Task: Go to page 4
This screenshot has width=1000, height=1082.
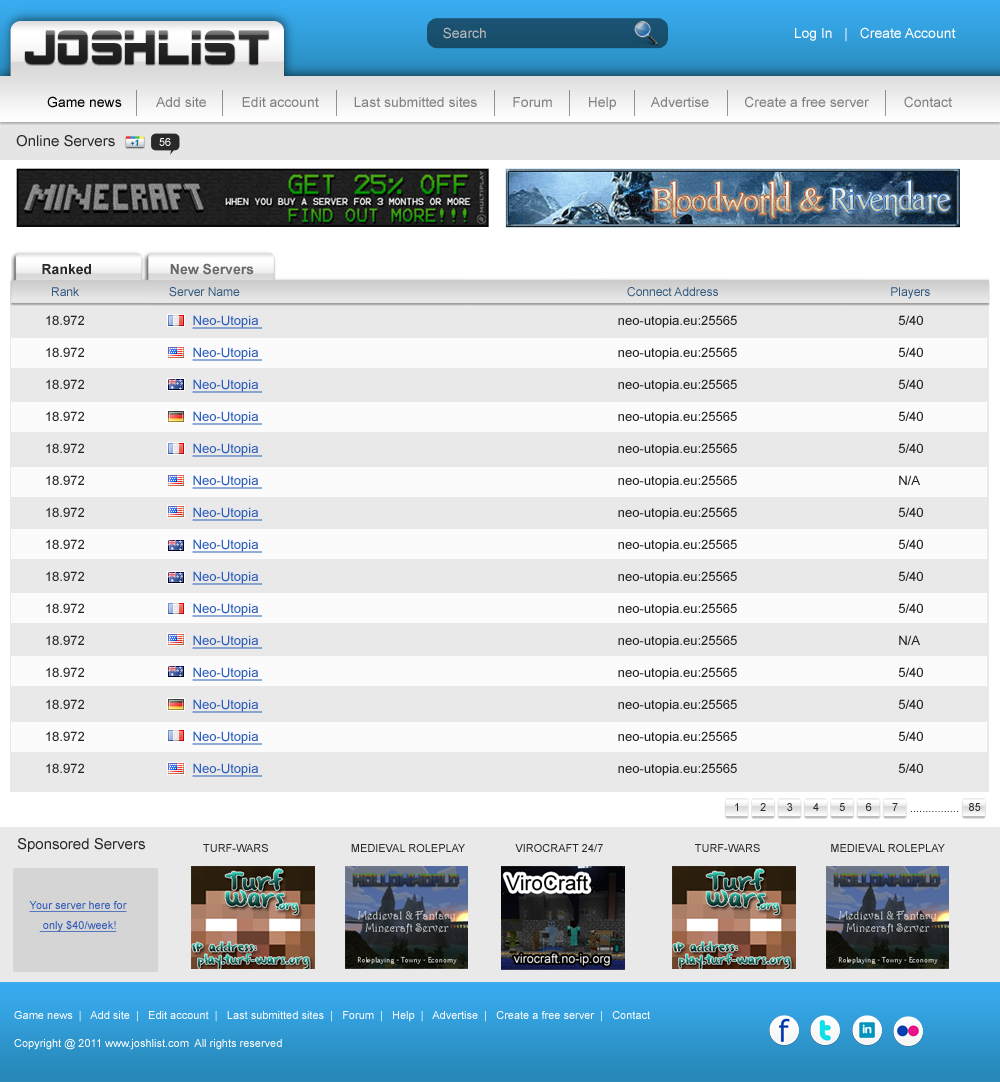Action: click(815, 807)
